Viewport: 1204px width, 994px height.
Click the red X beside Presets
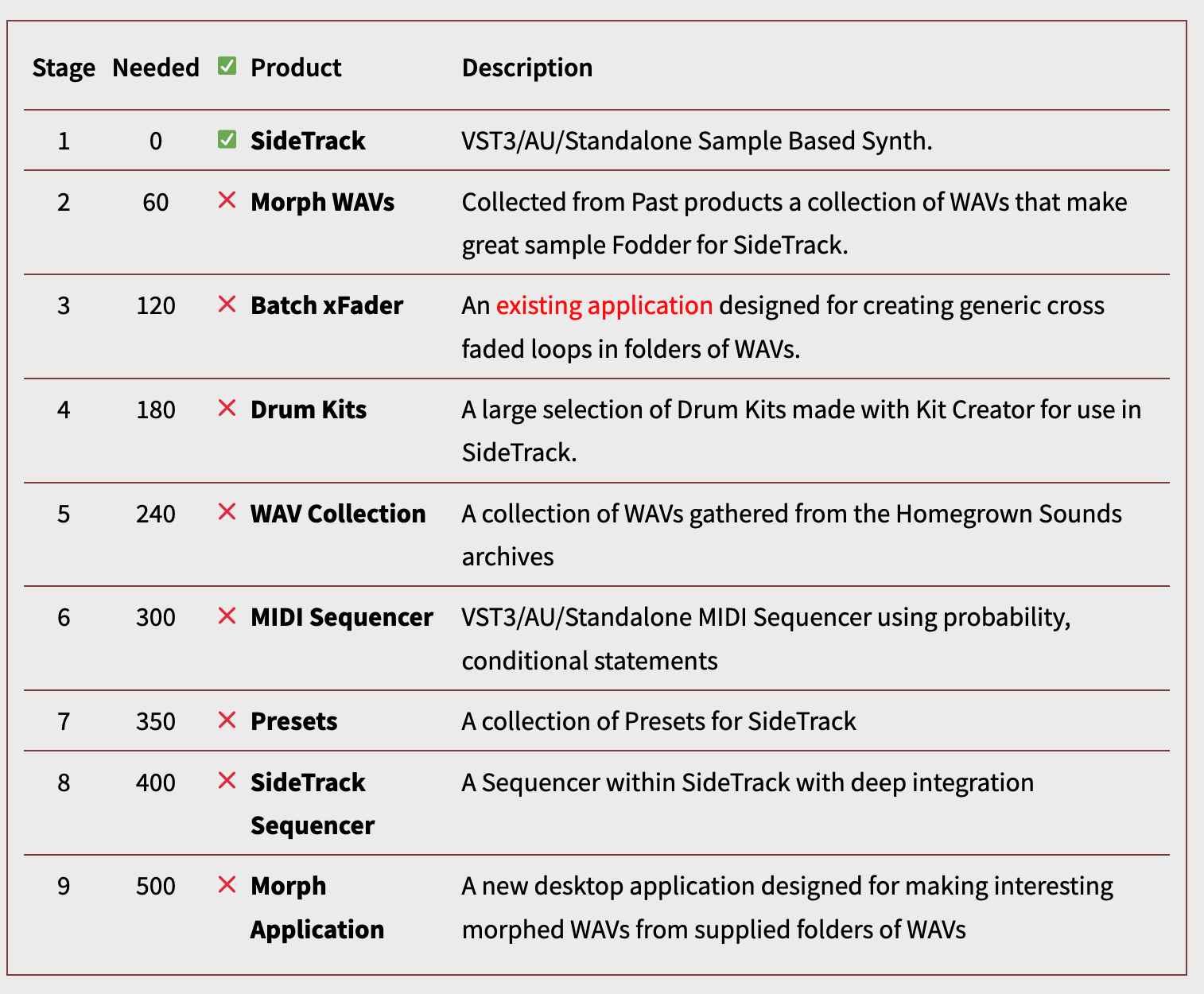click(227, 720)
